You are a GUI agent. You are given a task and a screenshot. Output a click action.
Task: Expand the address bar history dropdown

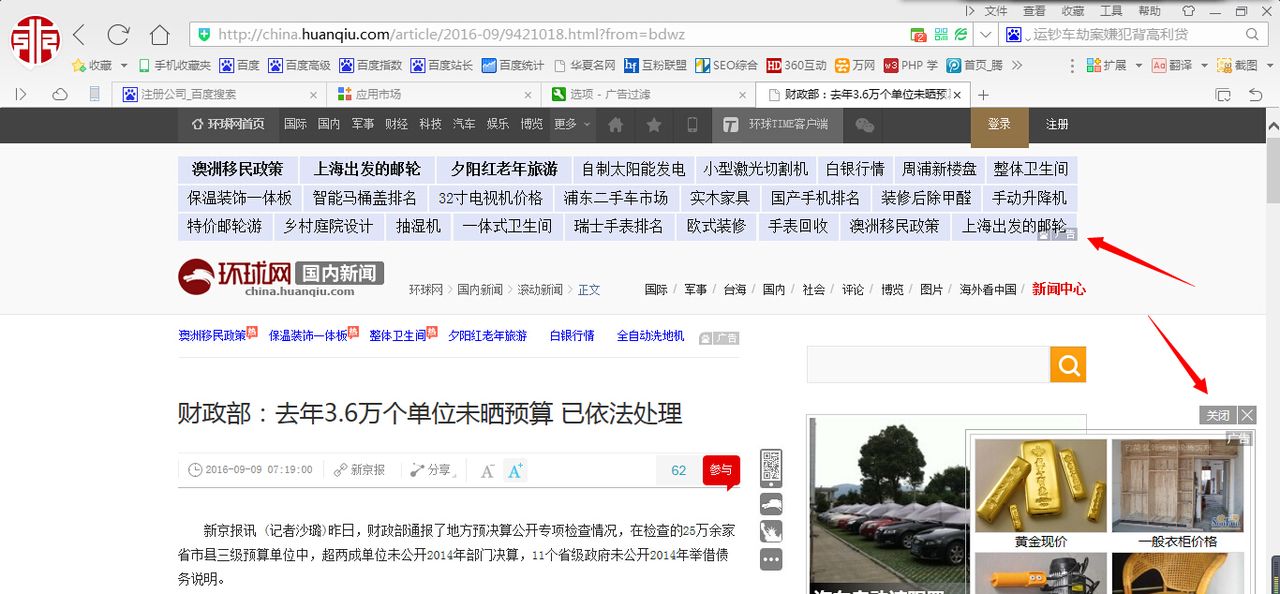tap(987, 33)
